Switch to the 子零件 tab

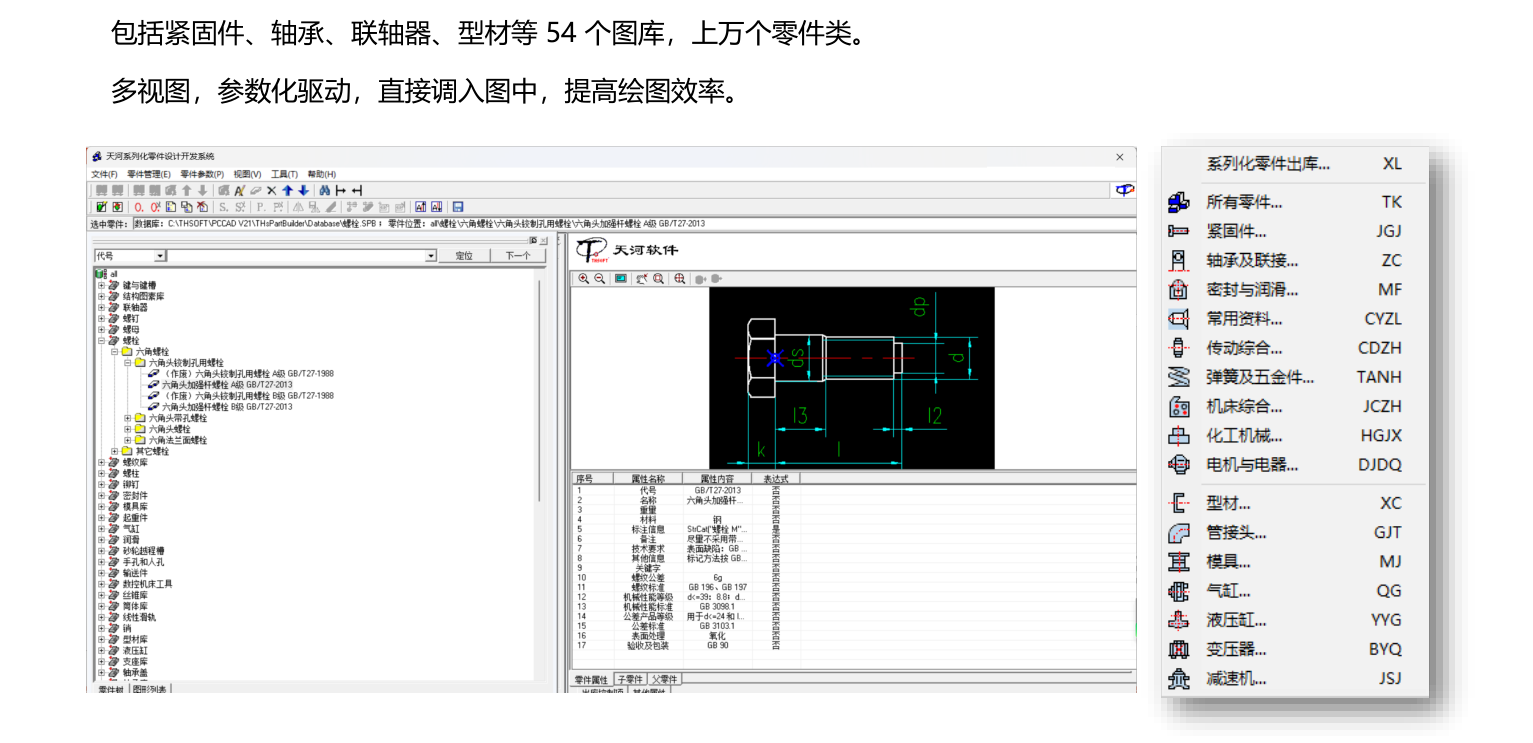[x=632, y=679]
